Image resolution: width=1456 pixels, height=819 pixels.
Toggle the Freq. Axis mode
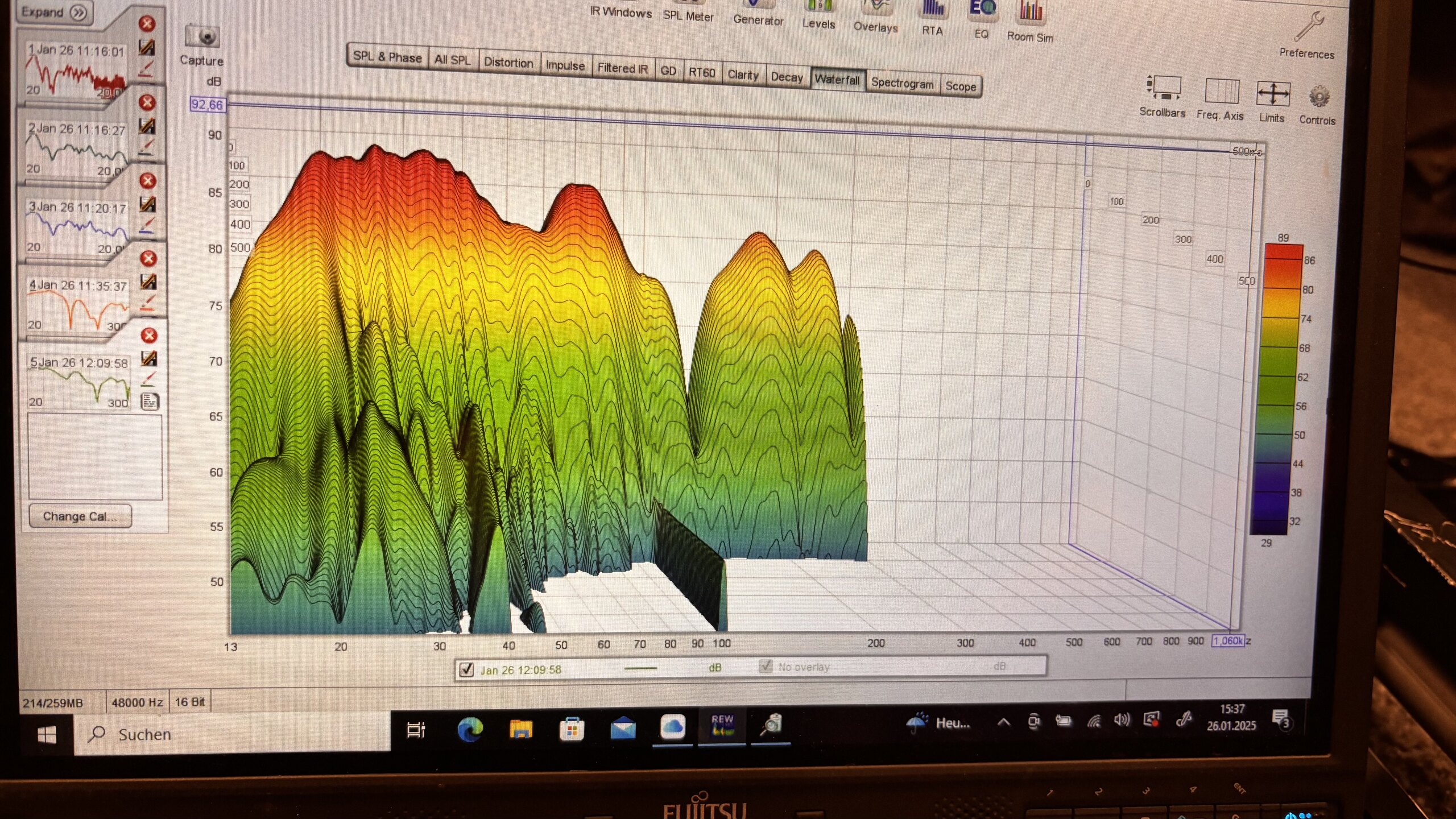pos(1221,91)
